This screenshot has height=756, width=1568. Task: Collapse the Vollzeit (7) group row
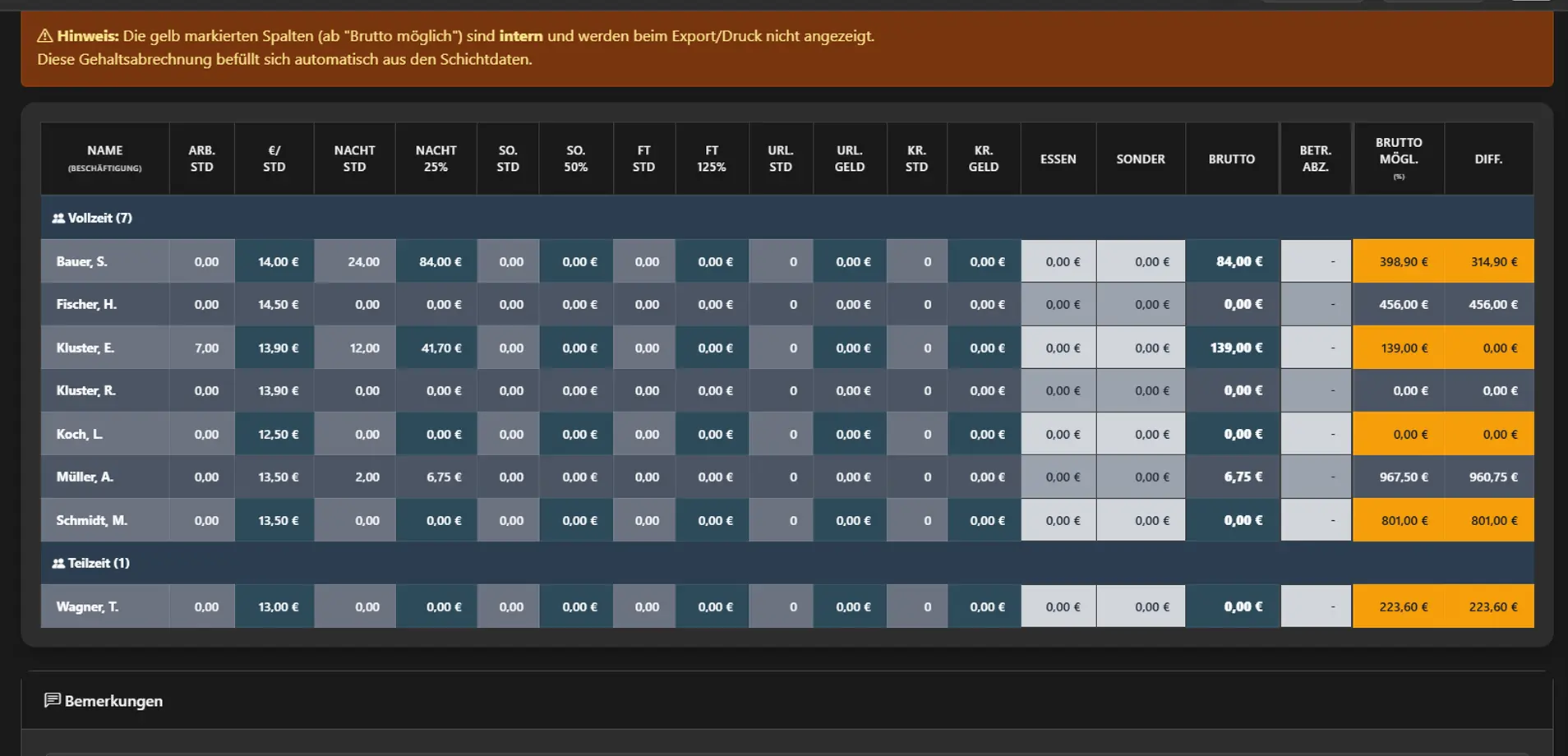786,218
